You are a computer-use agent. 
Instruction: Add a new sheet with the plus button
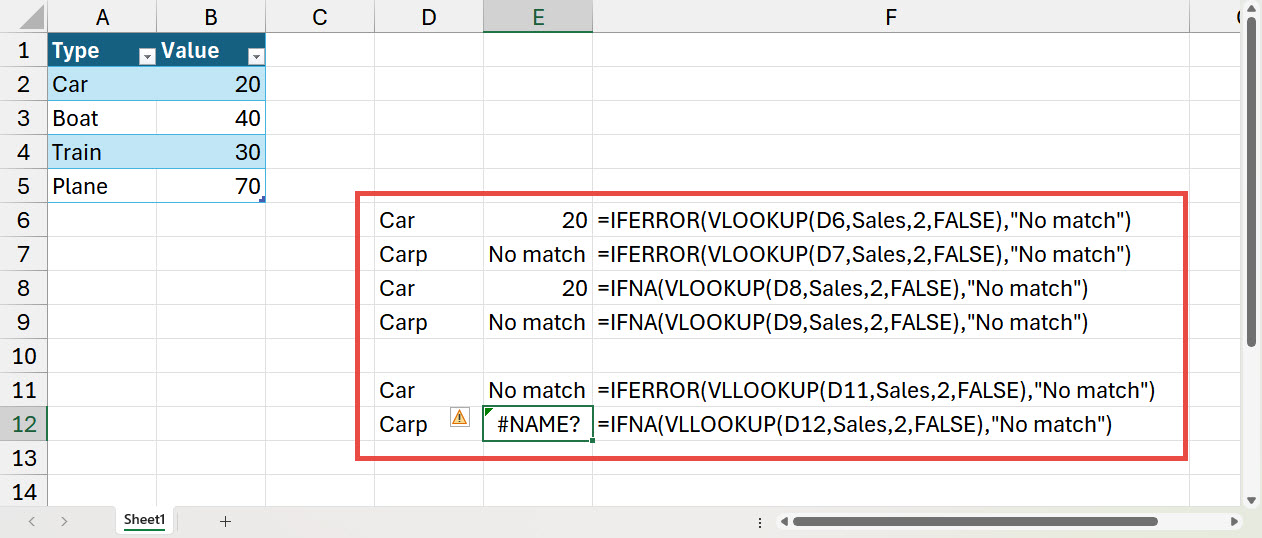[x=225, y=521]
